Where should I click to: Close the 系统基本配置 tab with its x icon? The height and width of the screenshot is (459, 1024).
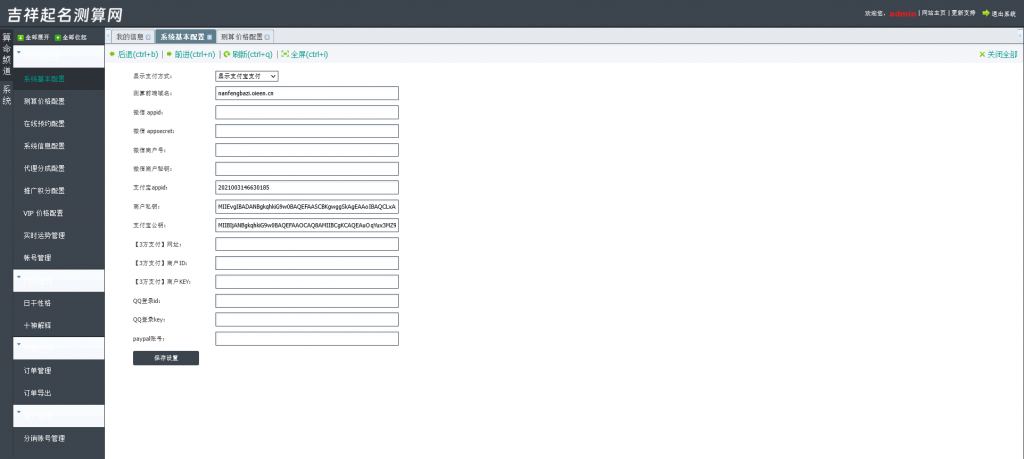[x=210, y=37]
